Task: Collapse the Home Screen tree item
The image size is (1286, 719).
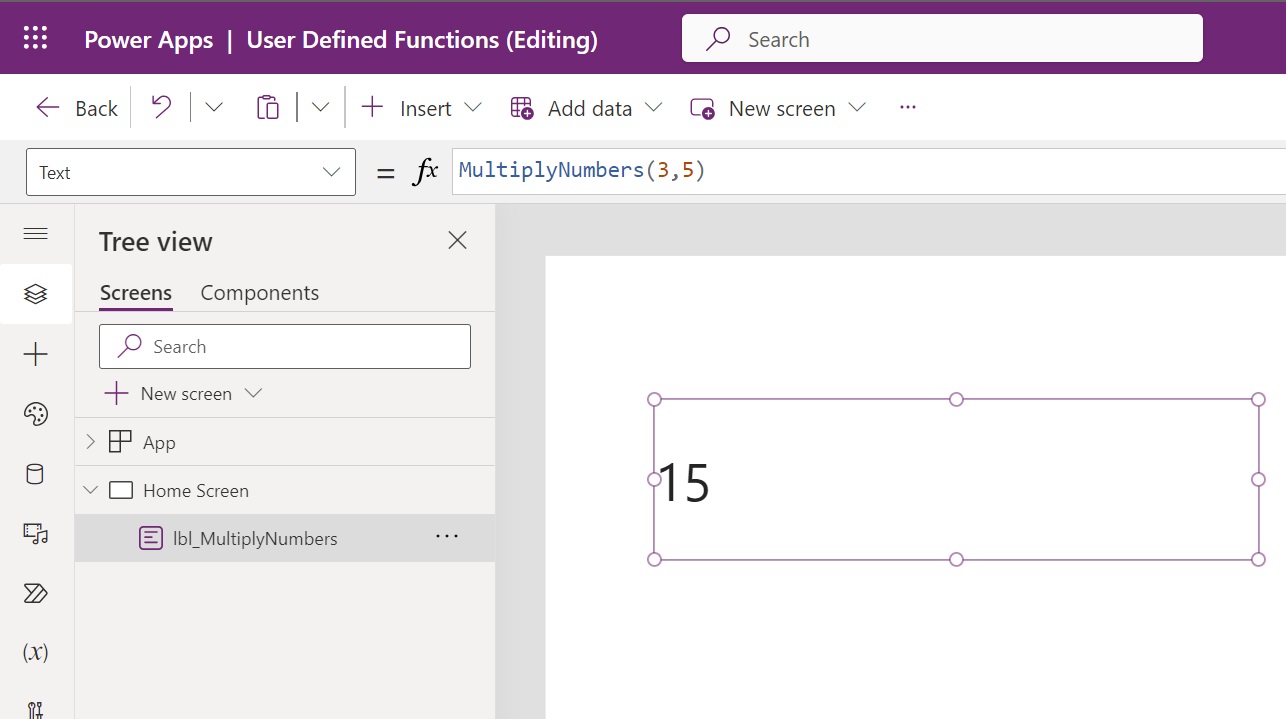Action: click(x=90, y=490)
